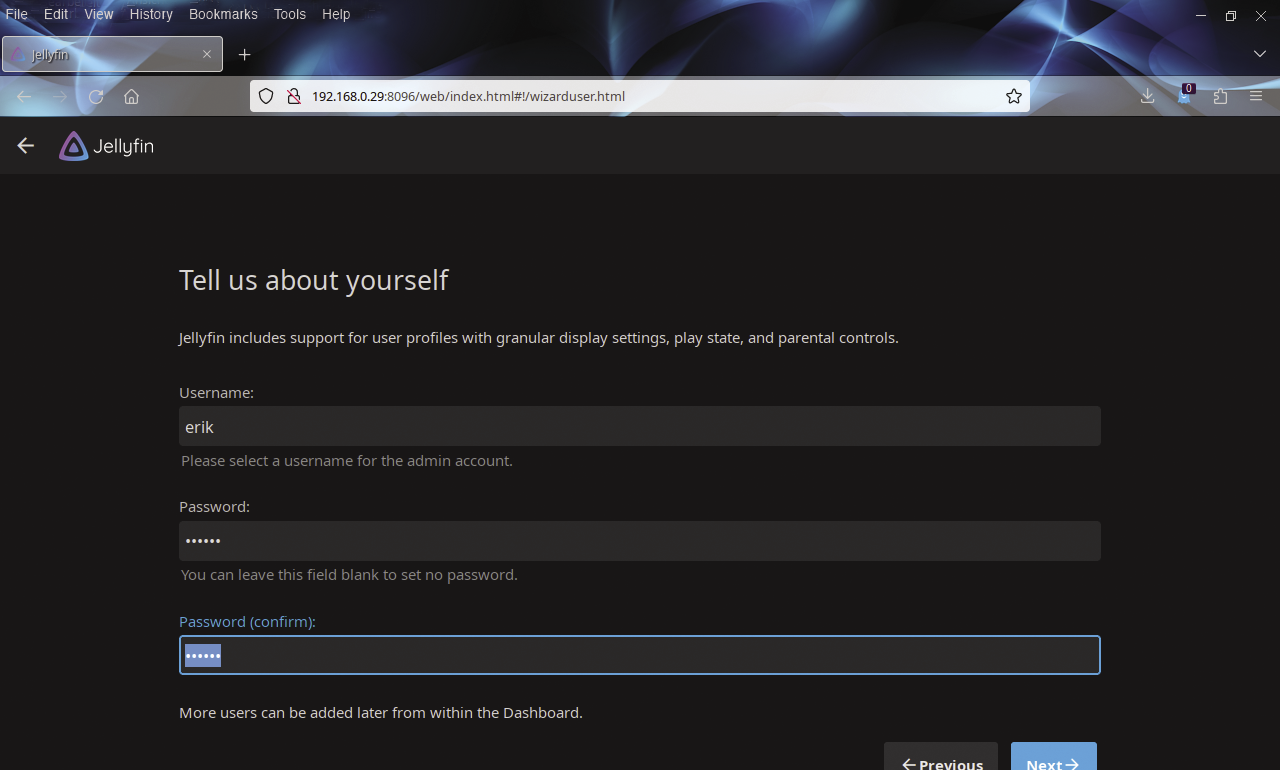Open the downloads panel icon
1280x770 pixels.
point(1147,96)
